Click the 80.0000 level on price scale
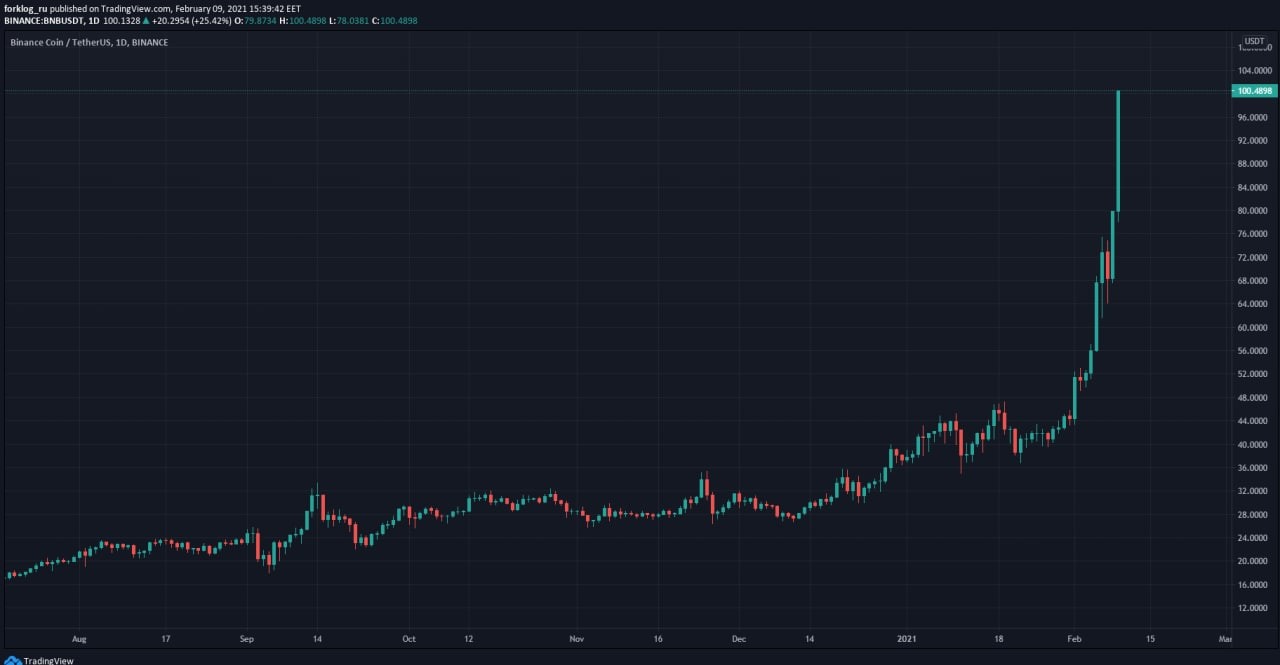The width and height of the screenshot is (1280, 665). click(x=1254, y=211)
